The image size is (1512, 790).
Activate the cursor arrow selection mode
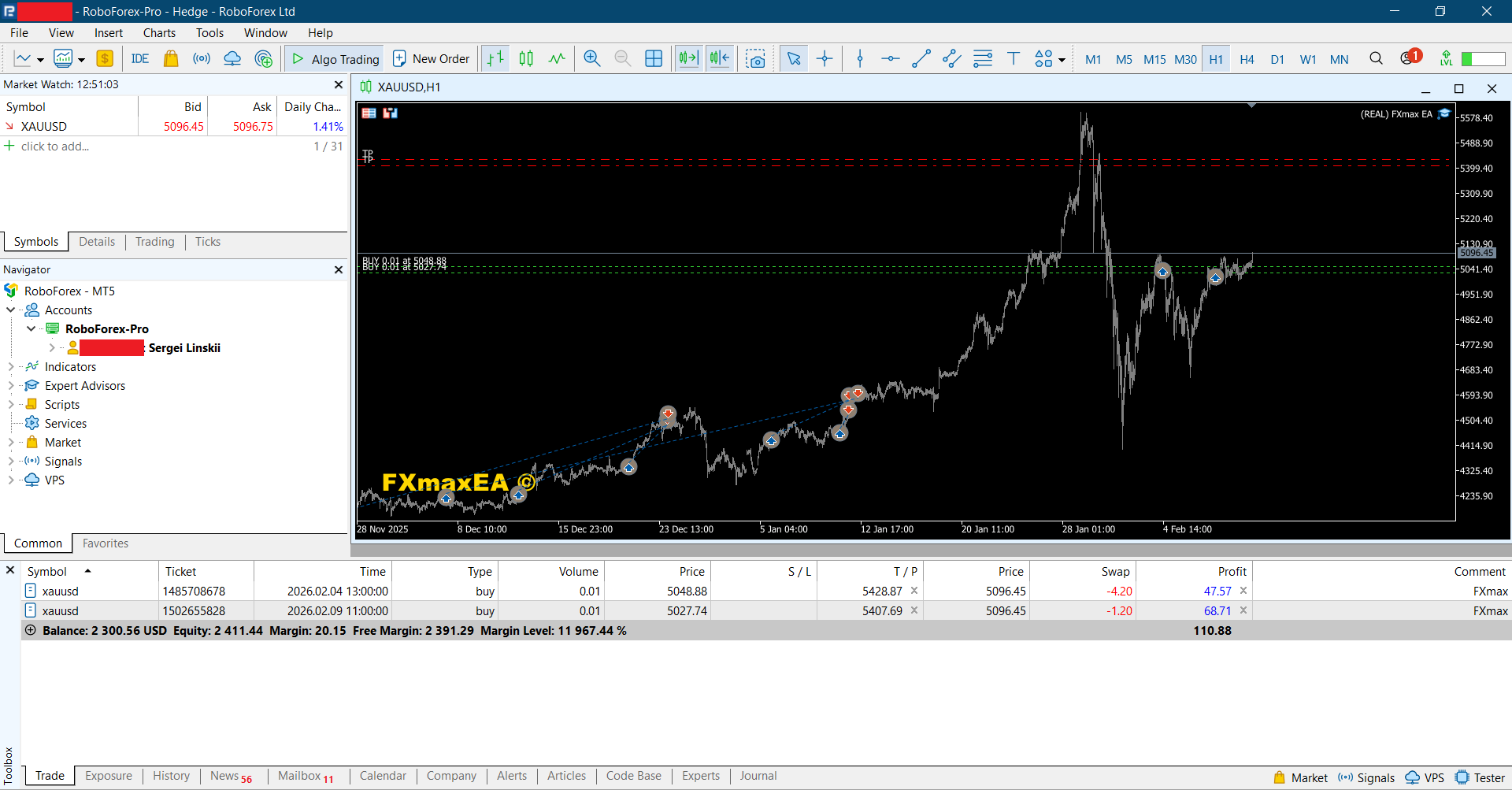tap(794, 58)
